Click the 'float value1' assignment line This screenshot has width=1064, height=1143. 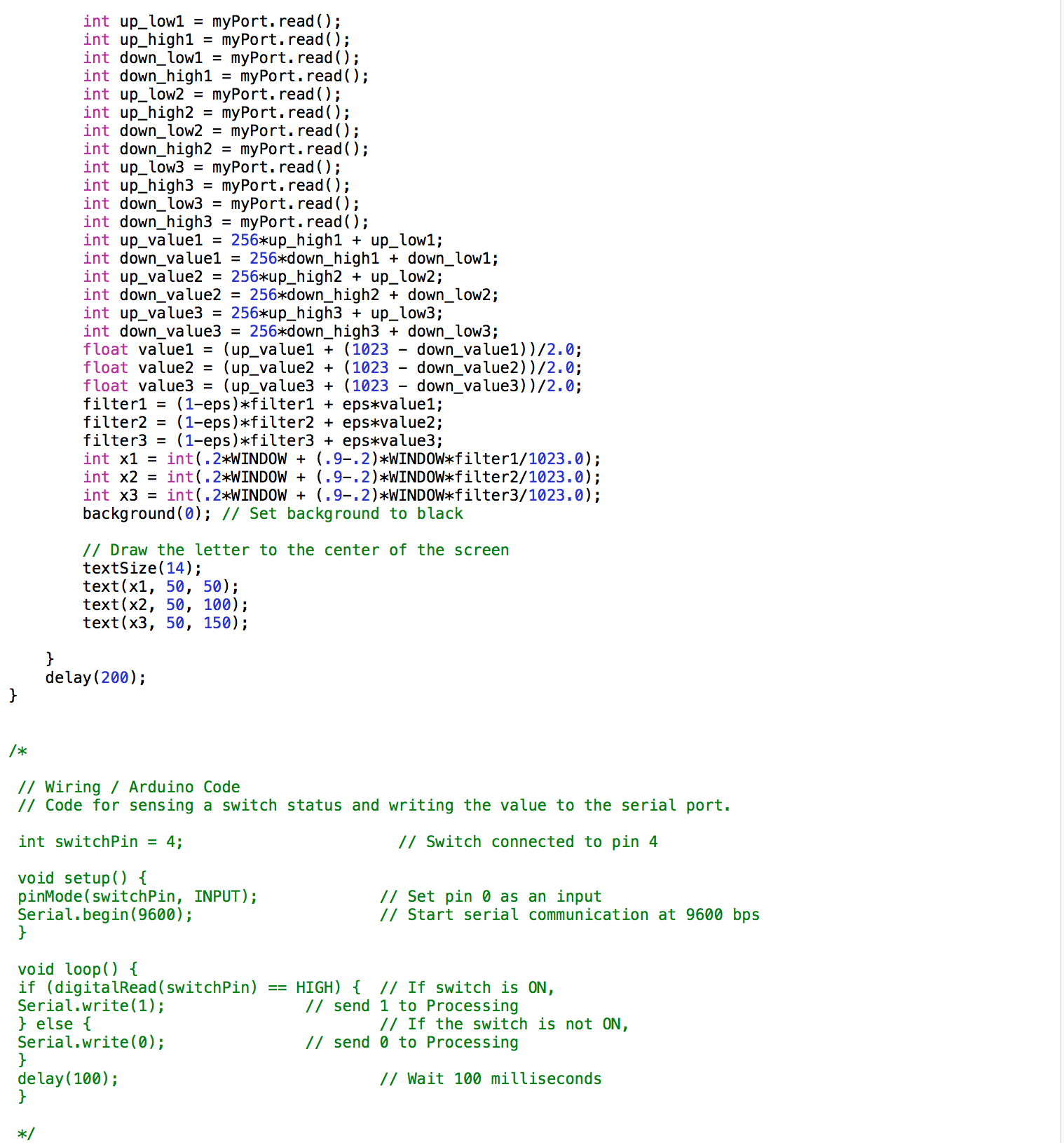point(332,350)
